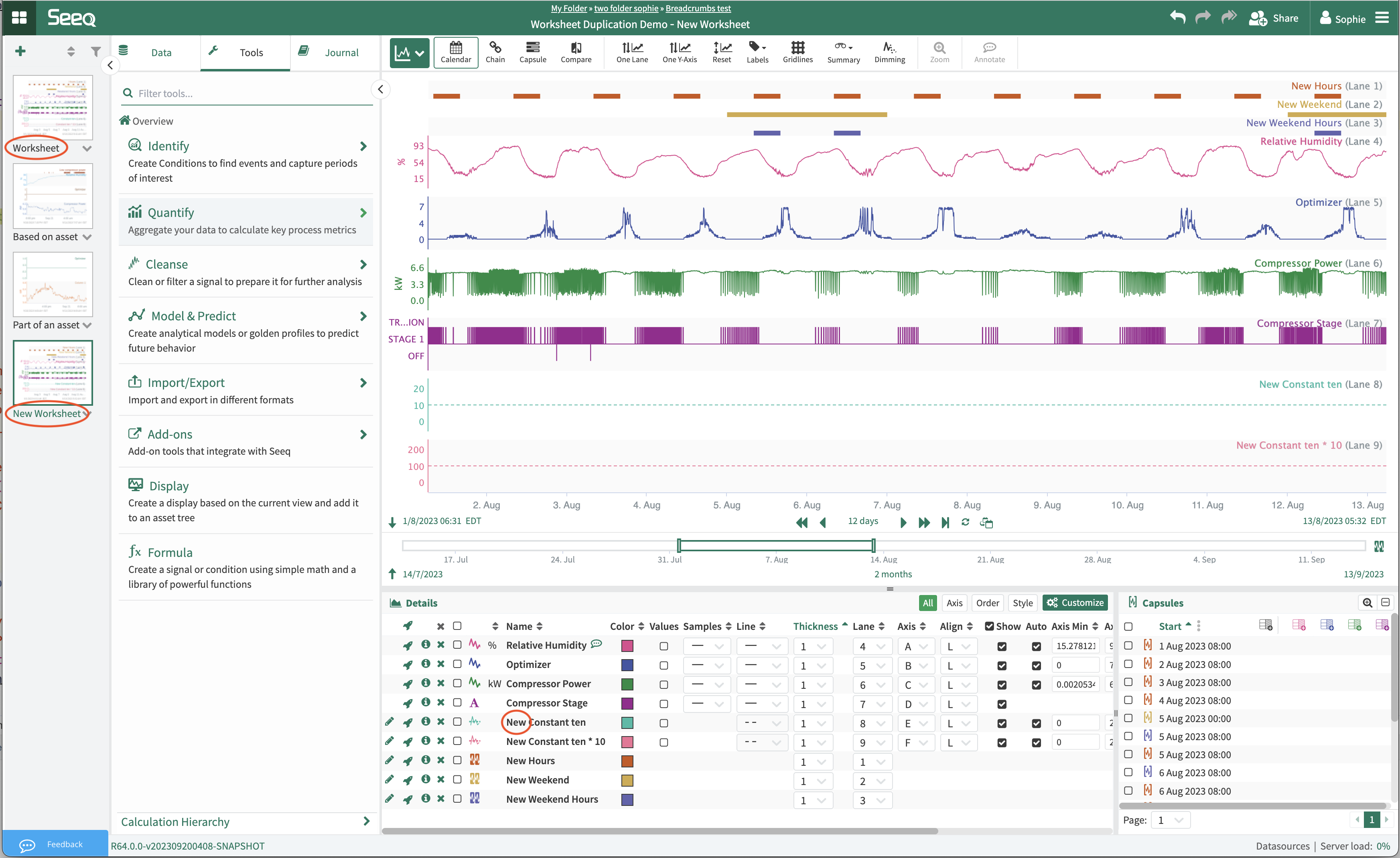Screen dimensions: 1400x858
Task: Switch to Capsule view
Action: [532, 52]
